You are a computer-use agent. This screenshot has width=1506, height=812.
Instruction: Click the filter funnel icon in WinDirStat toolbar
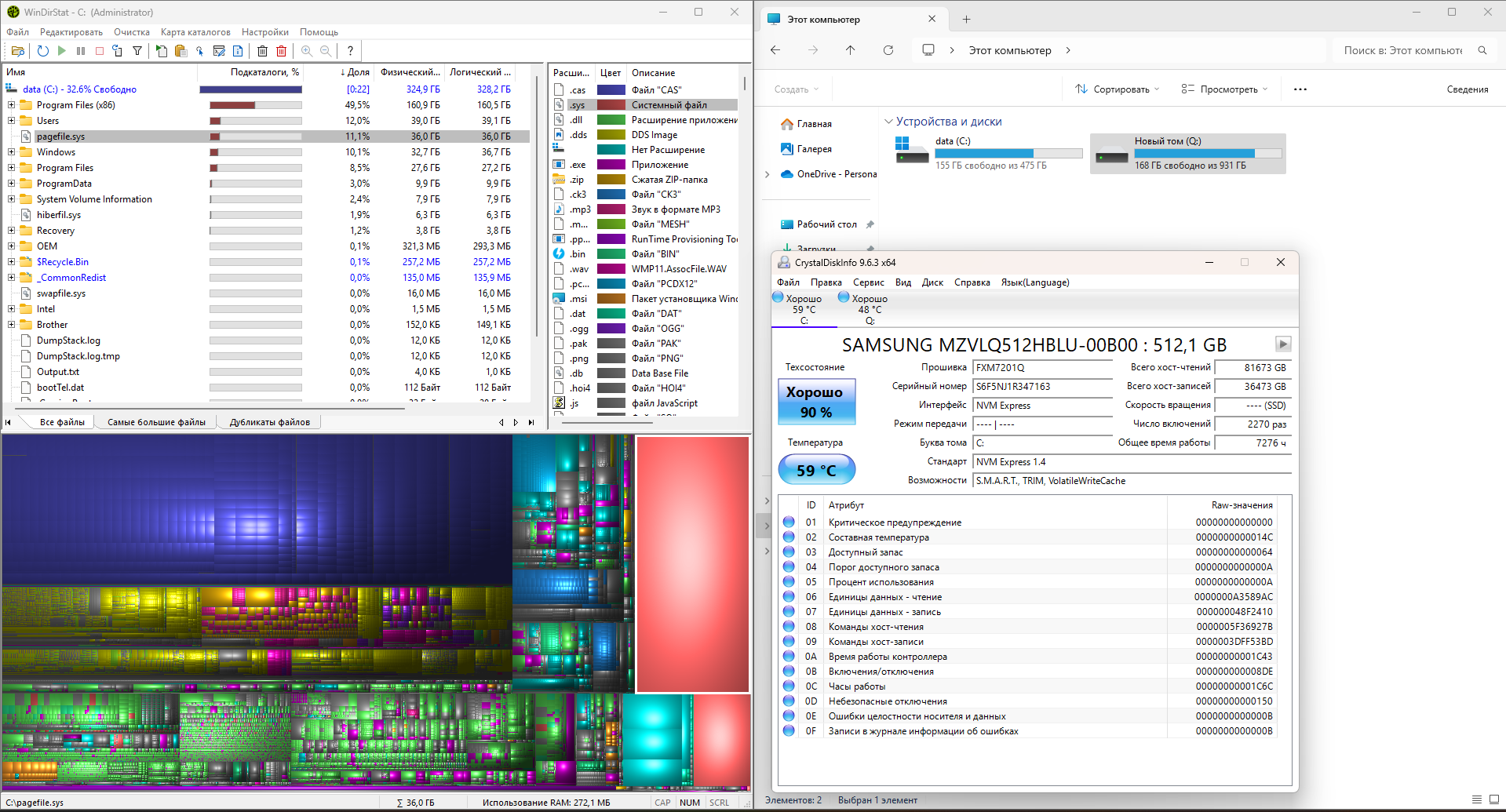(137, 51)
